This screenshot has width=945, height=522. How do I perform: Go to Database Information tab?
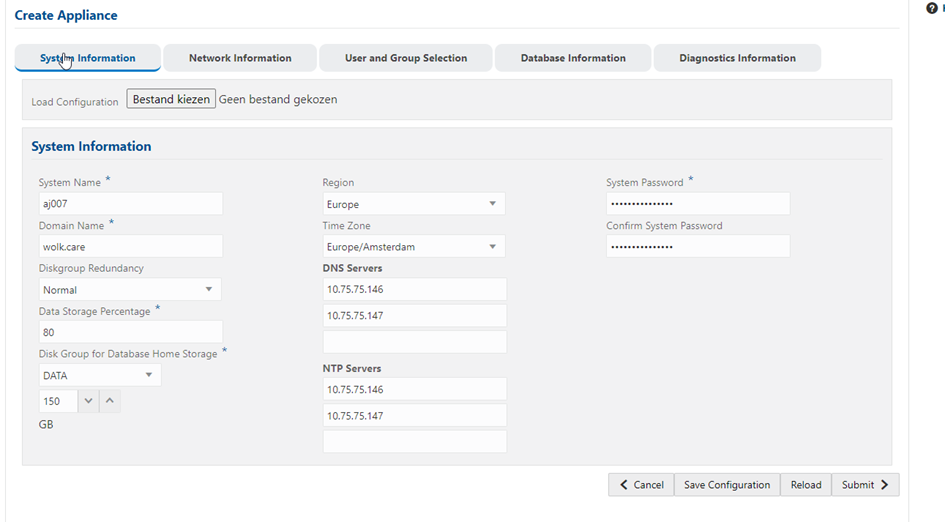pyautogui.click(x=573, y=58)
